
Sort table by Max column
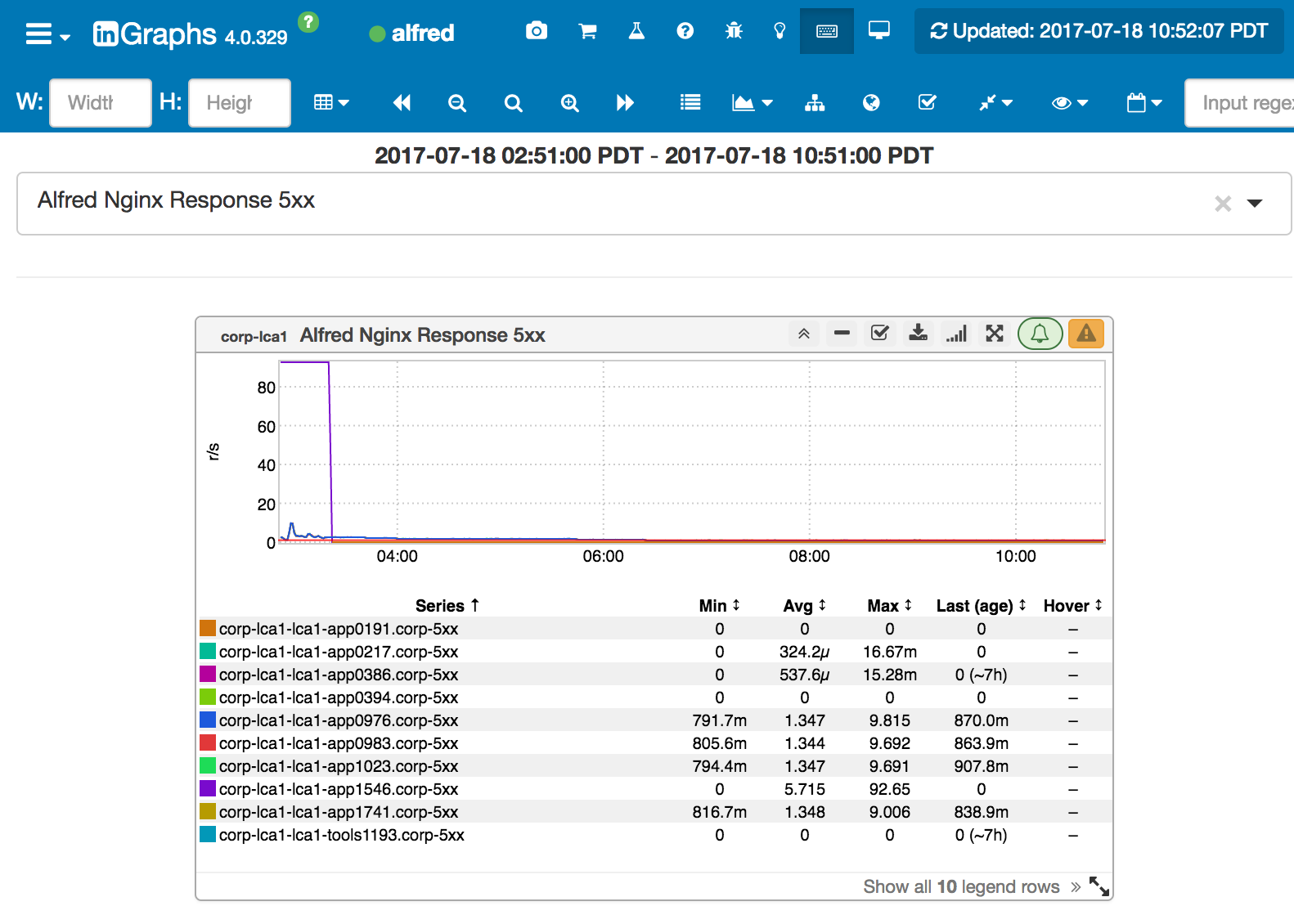click(x=889, y=606)
